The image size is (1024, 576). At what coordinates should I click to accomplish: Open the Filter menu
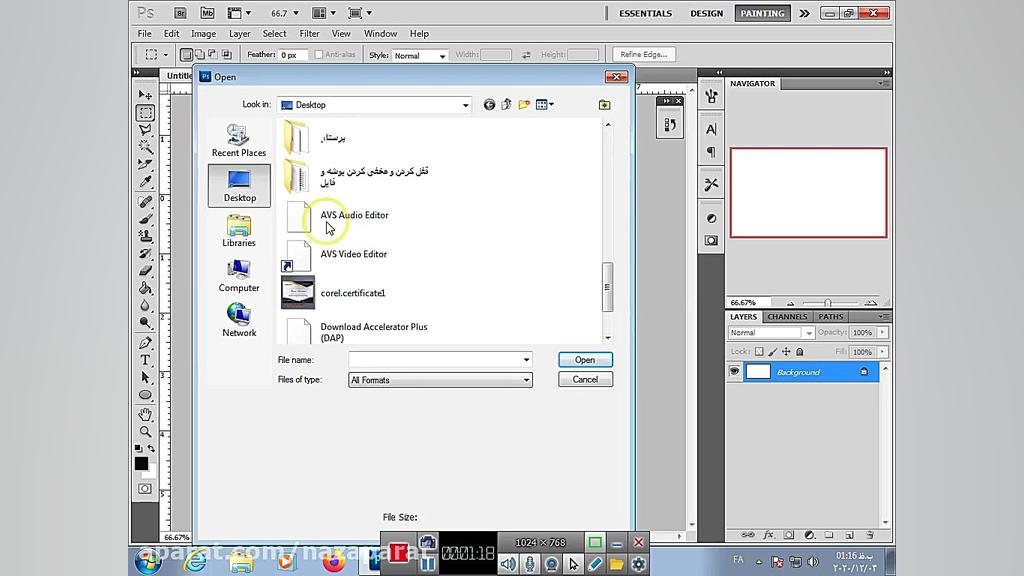click(309, 33)
